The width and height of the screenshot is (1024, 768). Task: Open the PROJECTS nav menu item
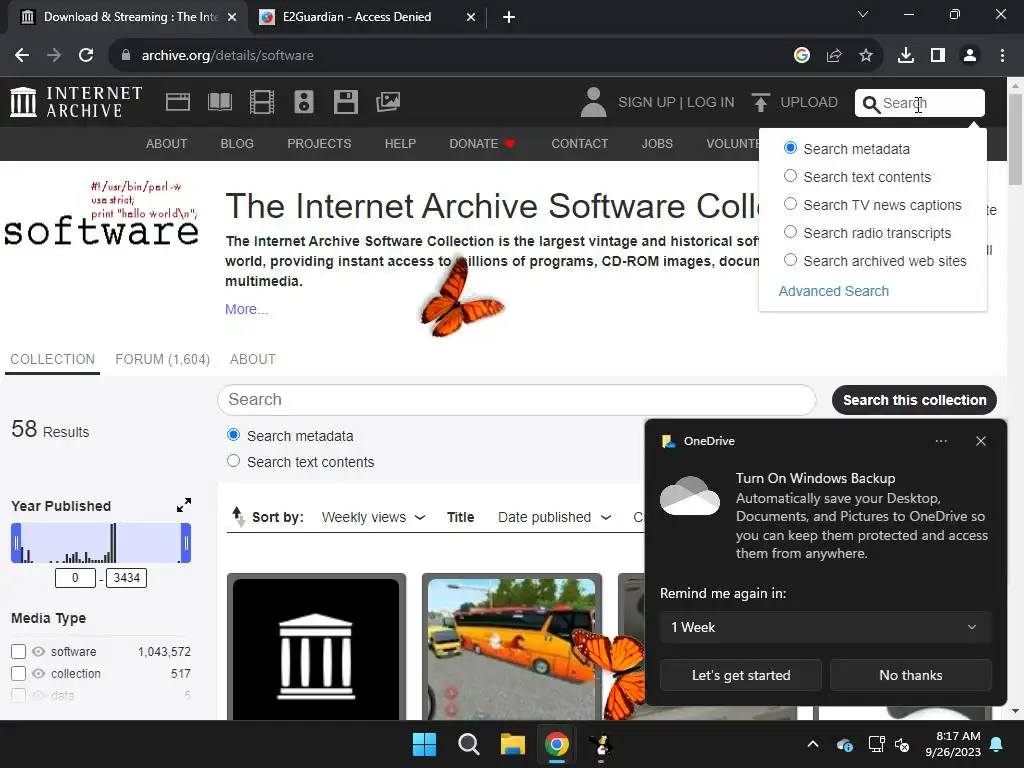(319, 144)
